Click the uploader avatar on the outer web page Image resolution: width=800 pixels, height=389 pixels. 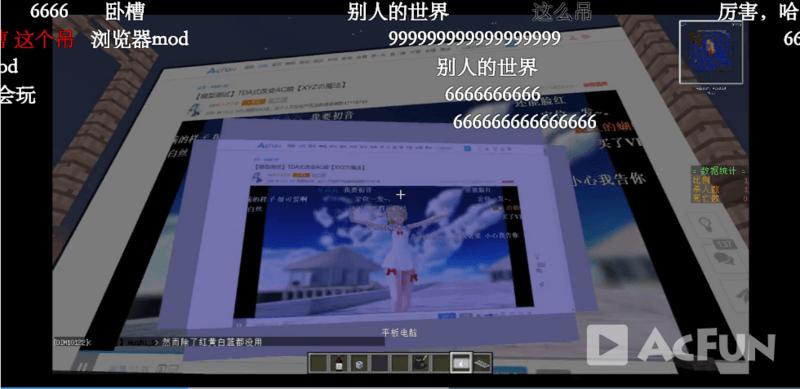pos(194,110)
